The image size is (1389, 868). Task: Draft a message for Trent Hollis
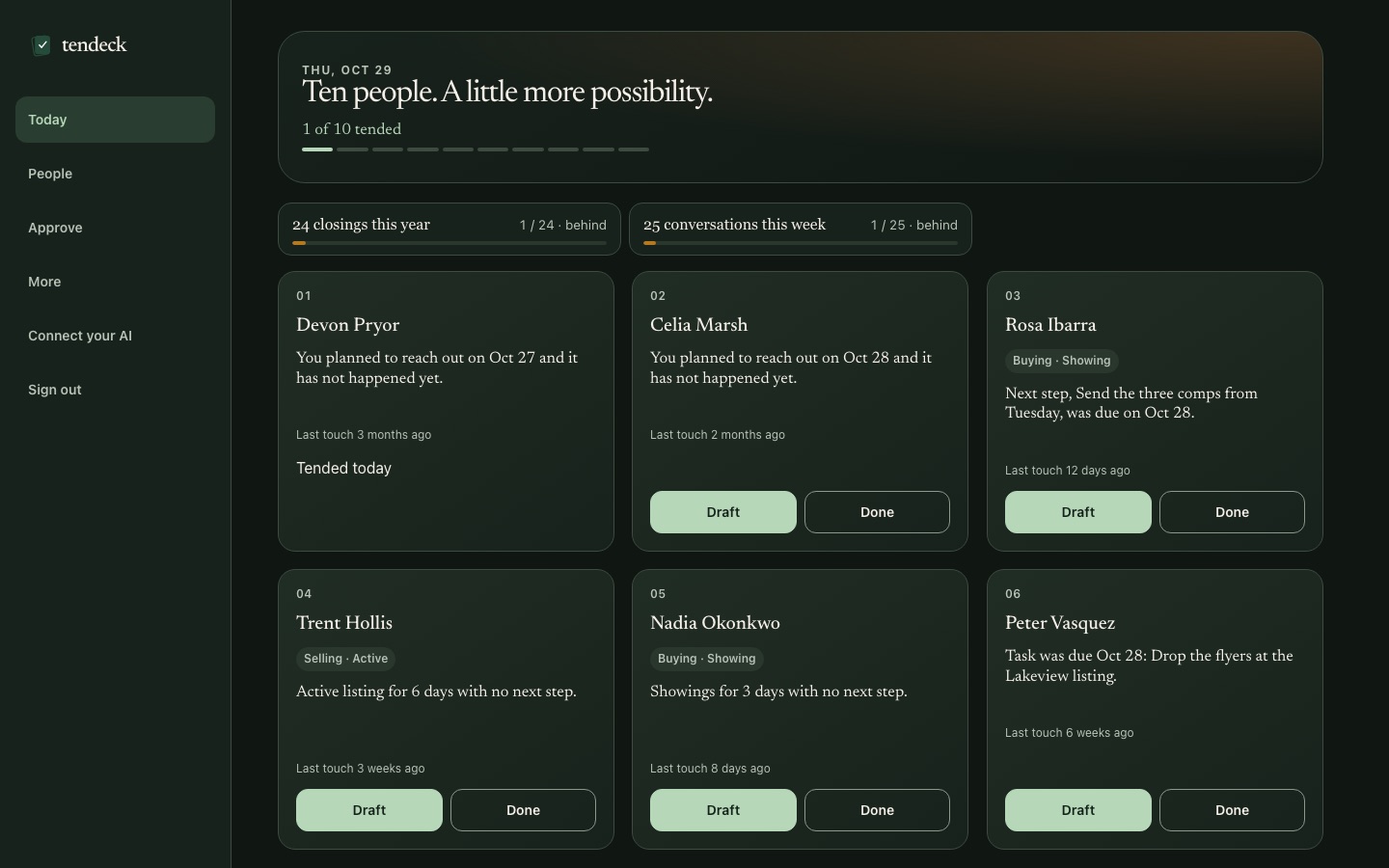(x=368, y=810)
